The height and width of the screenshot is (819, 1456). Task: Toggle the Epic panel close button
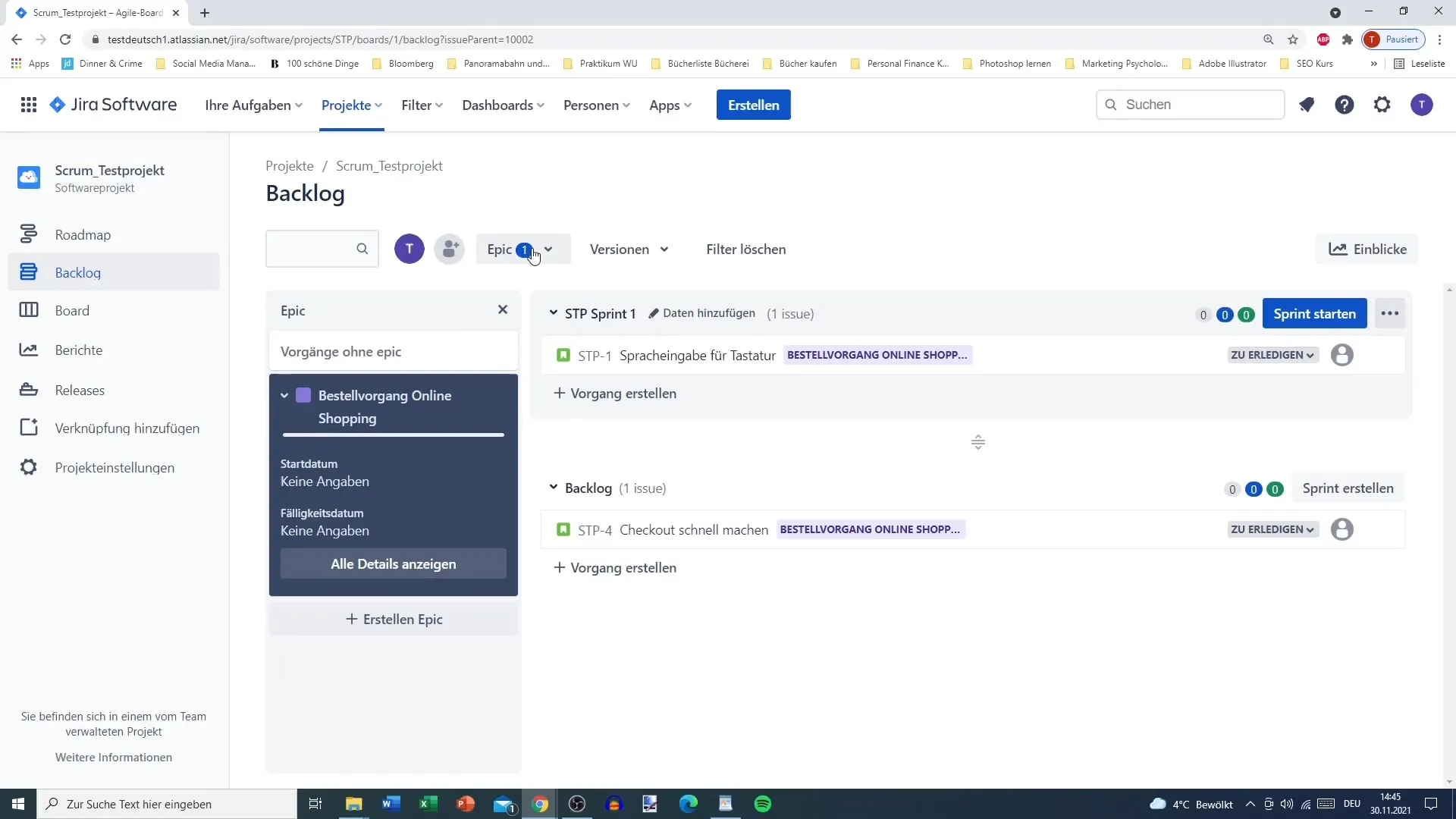504,310
